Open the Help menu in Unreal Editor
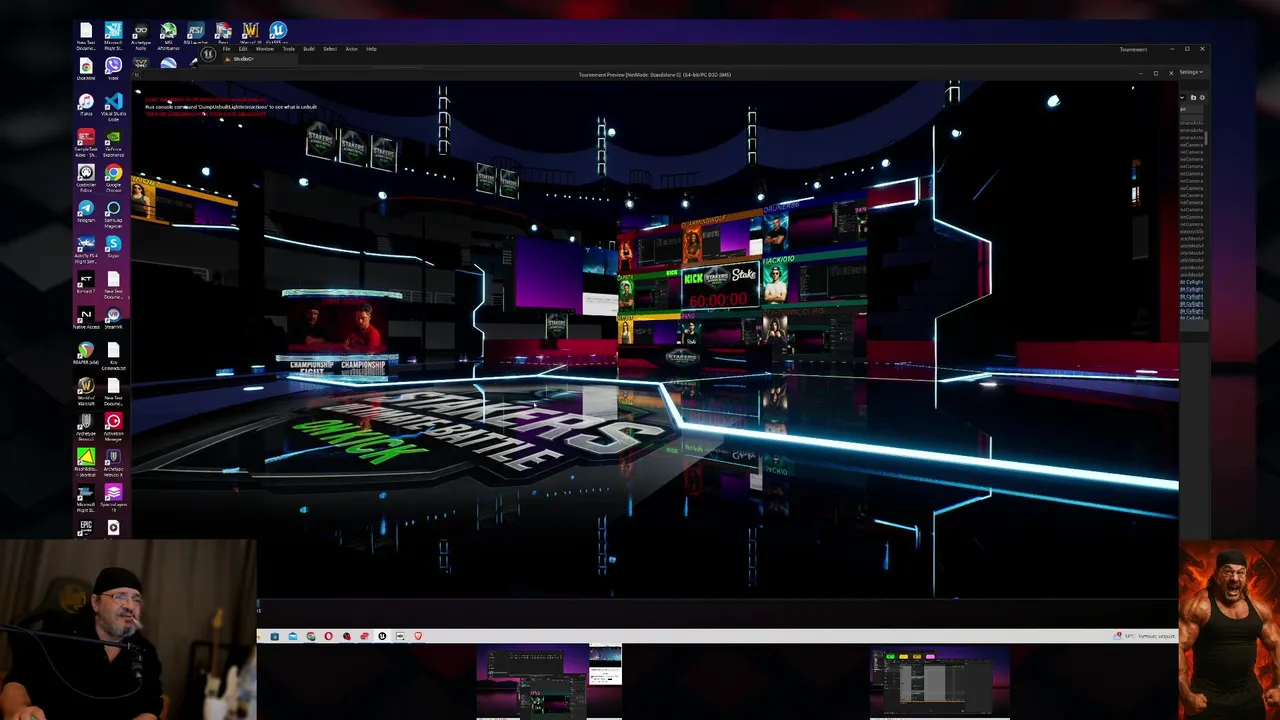The image size is (1280, 720). click(x=371, y=49)
